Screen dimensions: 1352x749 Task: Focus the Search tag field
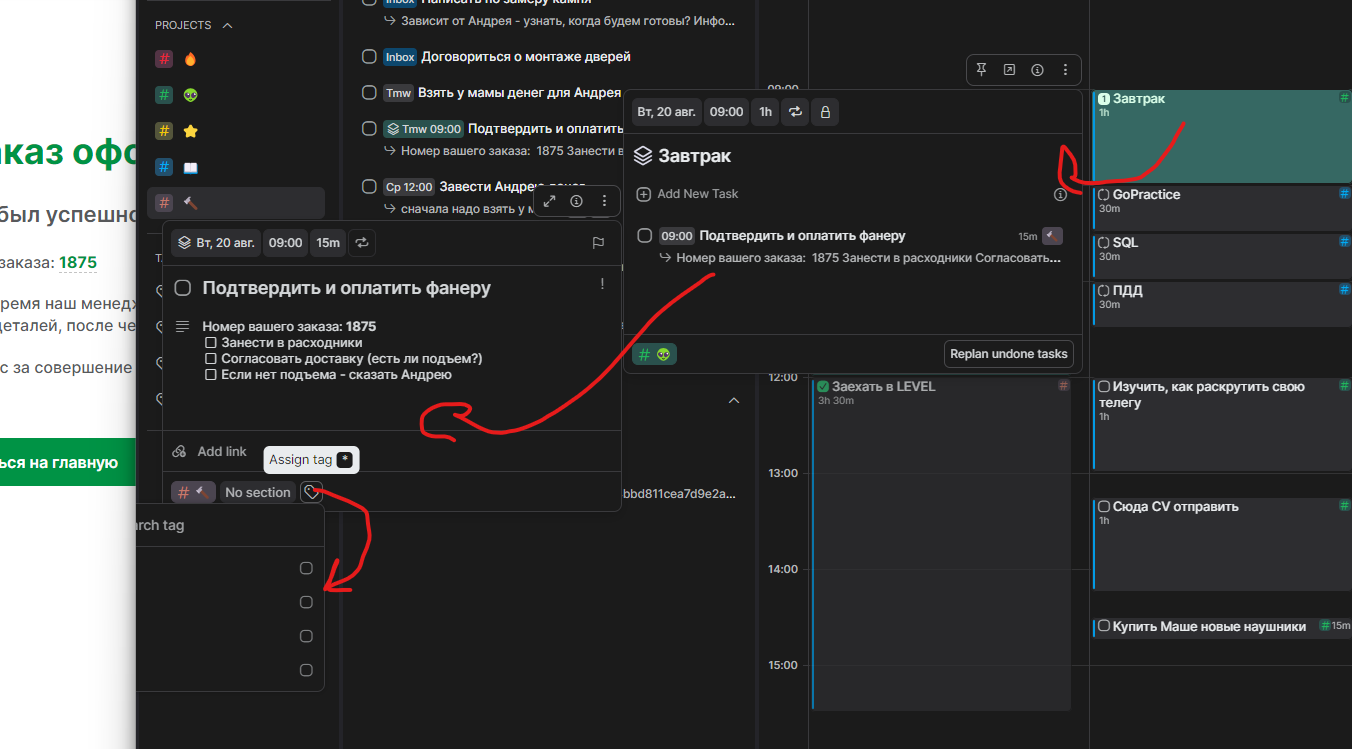[229, 525]
